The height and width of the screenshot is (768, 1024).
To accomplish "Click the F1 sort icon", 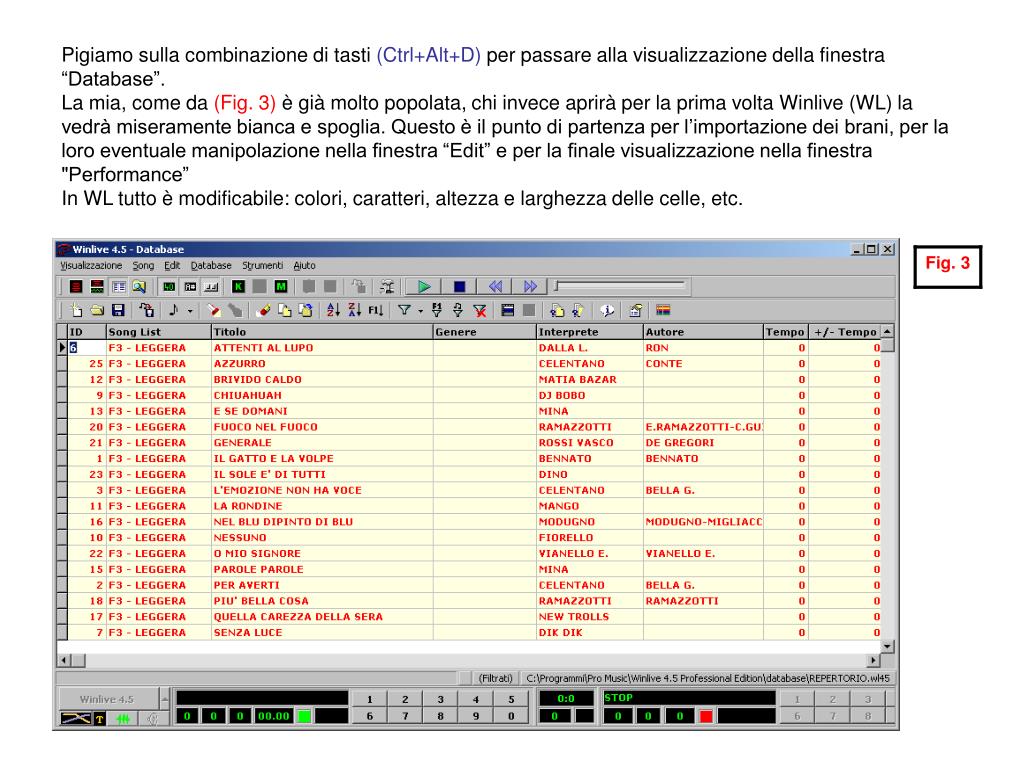I will click(x=376, y=311).
